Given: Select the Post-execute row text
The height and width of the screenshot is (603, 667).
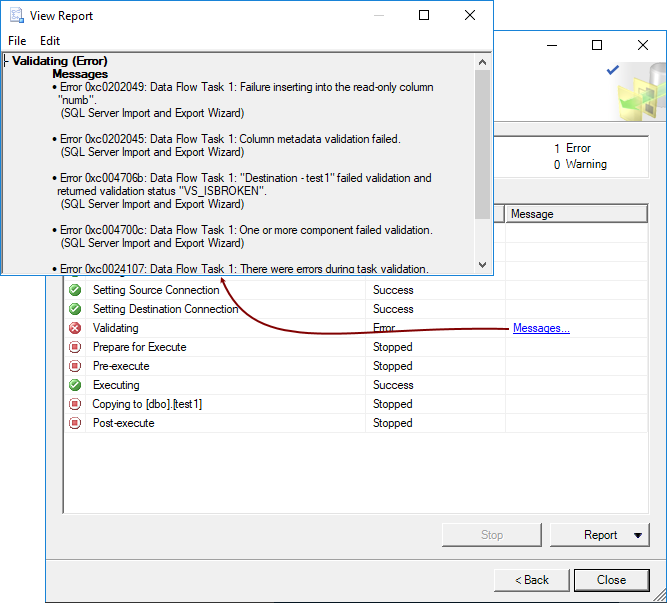Looking at the screenshot, I should pos(124,423).
